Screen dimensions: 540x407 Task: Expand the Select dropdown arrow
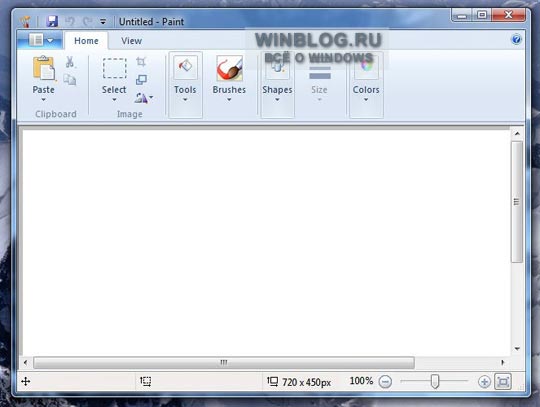(x=114, y=100)
